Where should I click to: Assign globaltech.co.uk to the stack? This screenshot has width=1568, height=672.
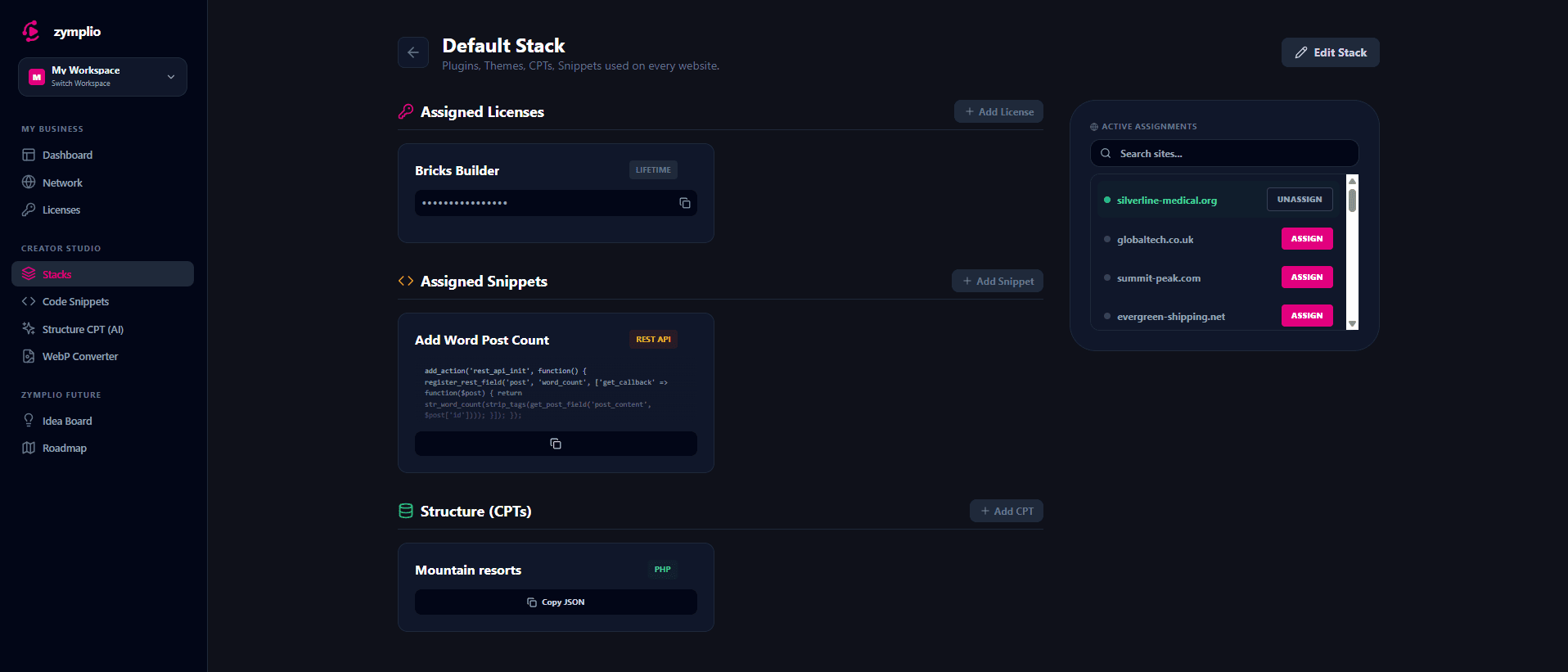(1306, 238)
